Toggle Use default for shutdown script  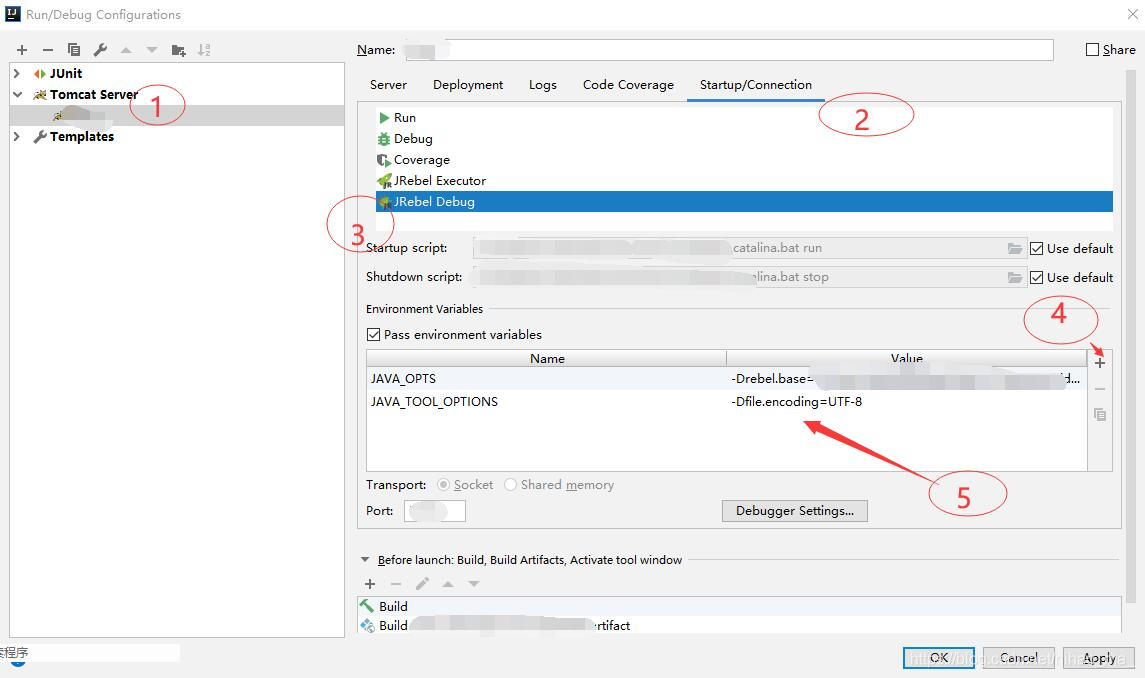point(1036,278)
